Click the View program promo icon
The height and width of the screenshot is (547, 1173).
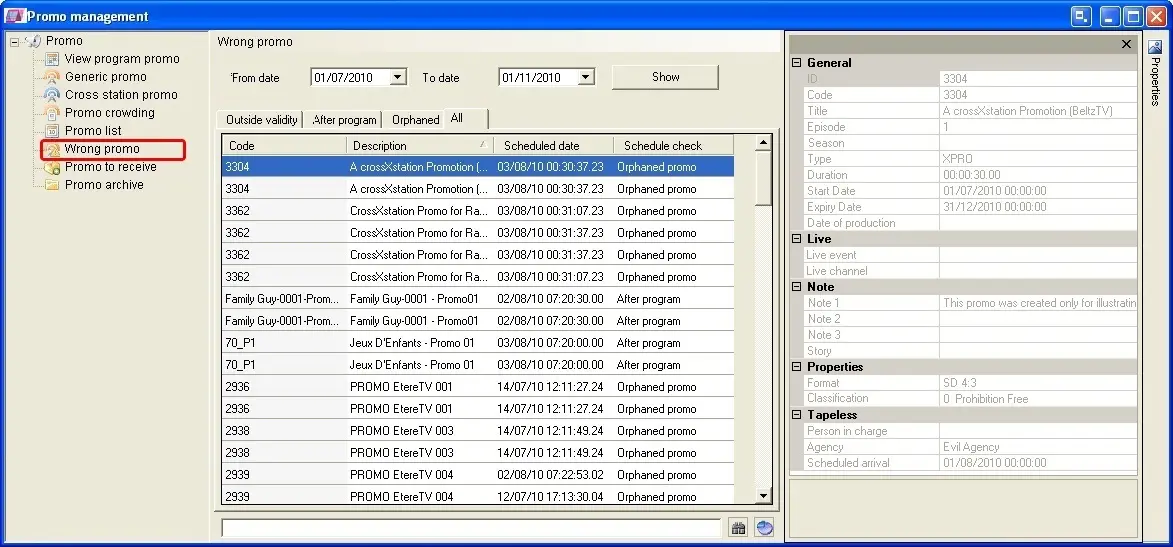click(x=52, y=59)
